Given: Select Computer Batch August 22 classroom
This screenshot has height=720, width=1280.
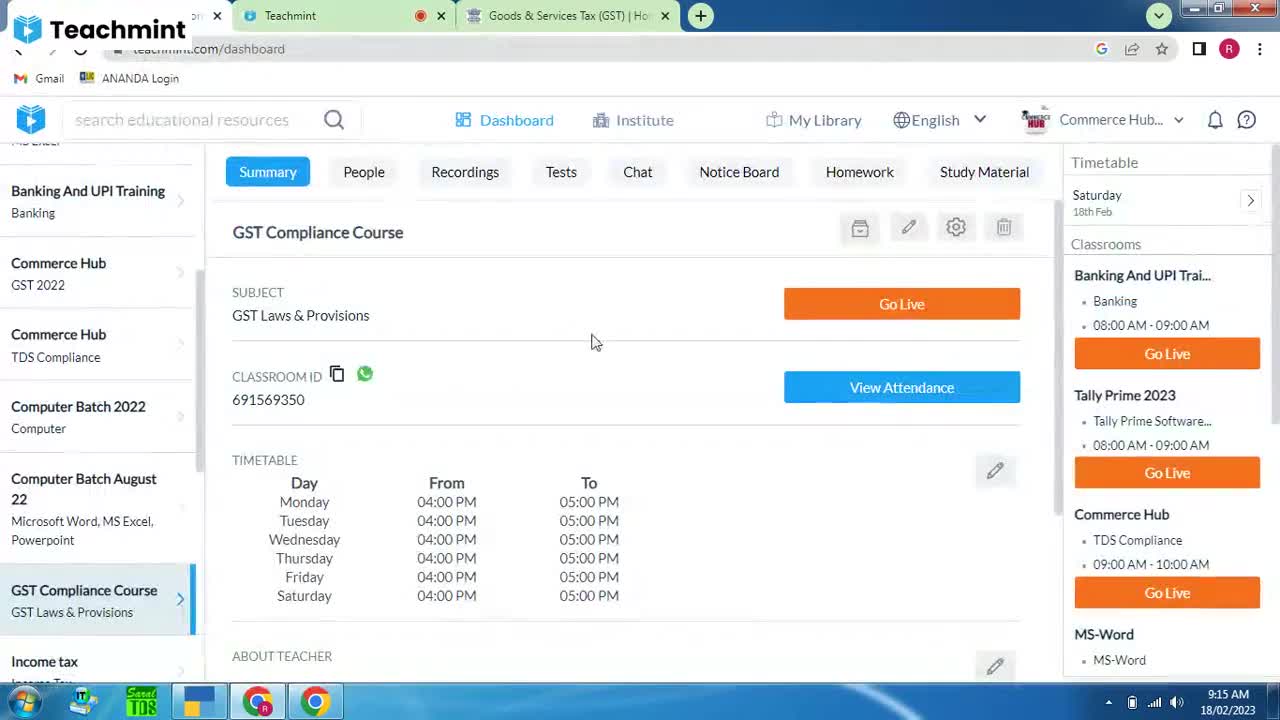Looking at the screenshot, I should (x=98, y=508).
